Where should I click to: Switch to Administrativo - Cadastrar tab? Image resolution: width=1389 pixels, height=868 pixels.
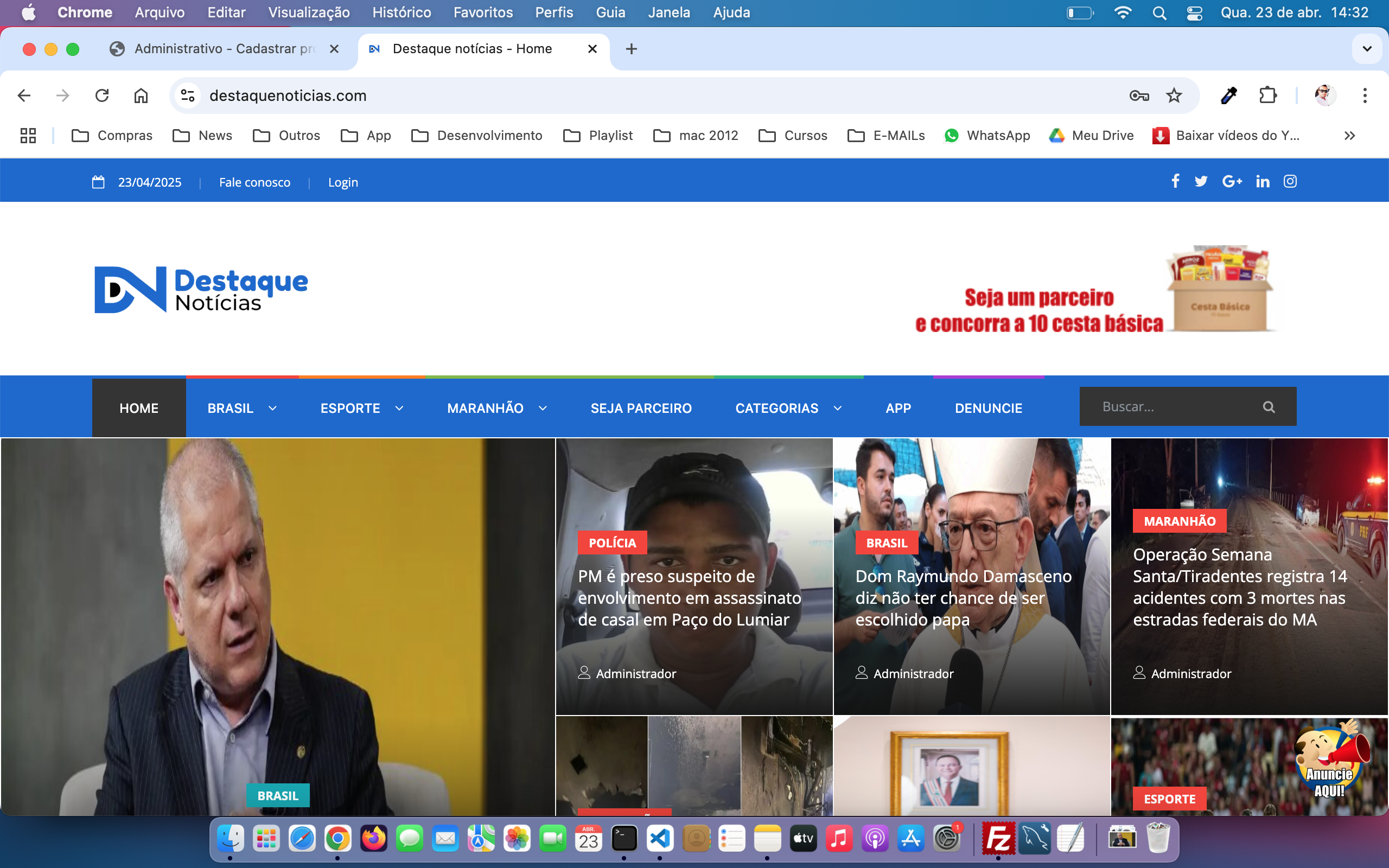[224, 49]
